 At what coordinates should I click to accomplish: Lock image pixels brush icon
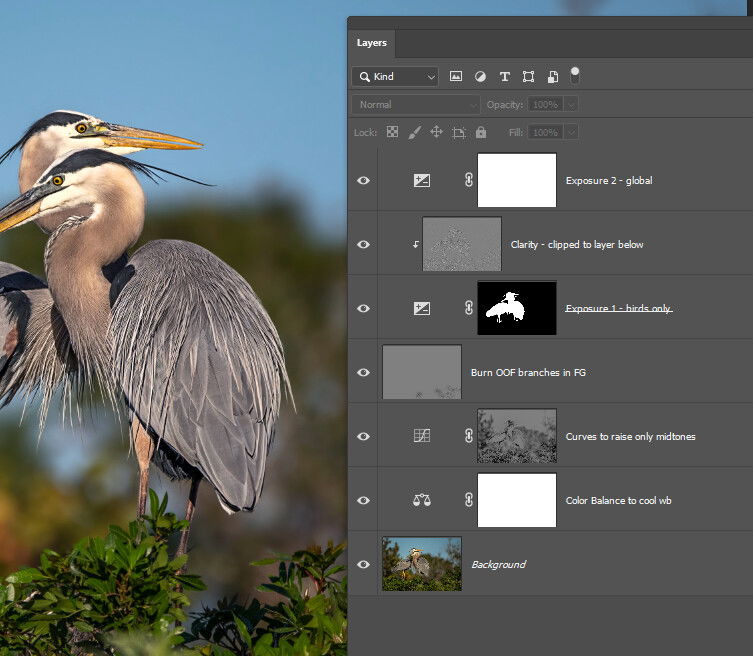click(x=415, y=133)
